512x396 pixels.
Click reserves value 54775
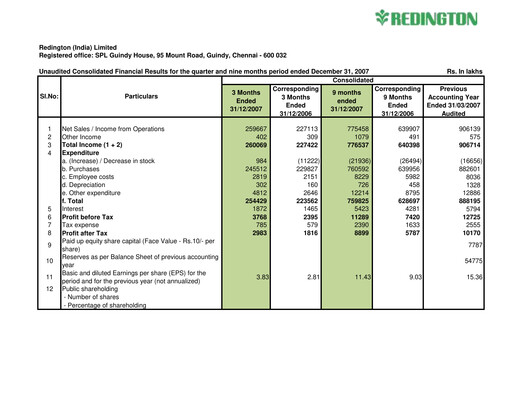point(473,261)
